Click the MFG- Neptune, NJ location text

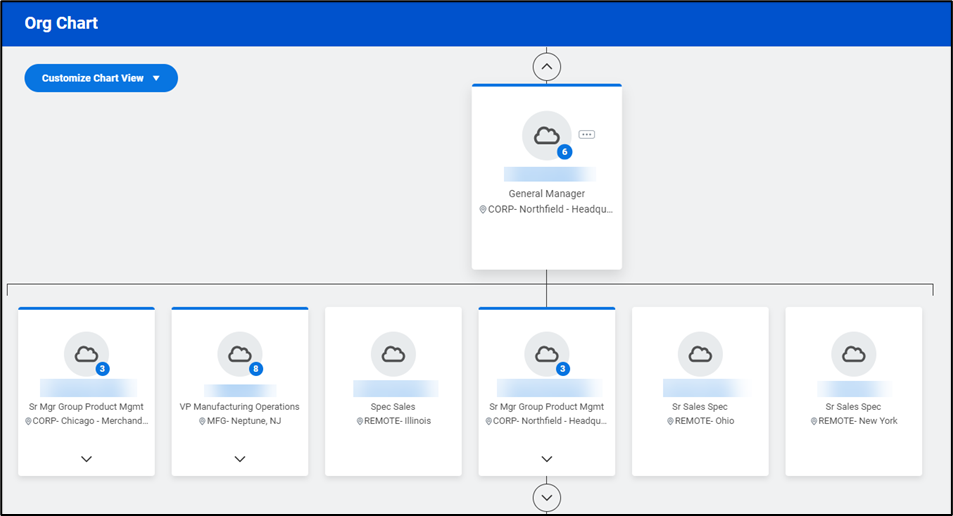[244, 421]
